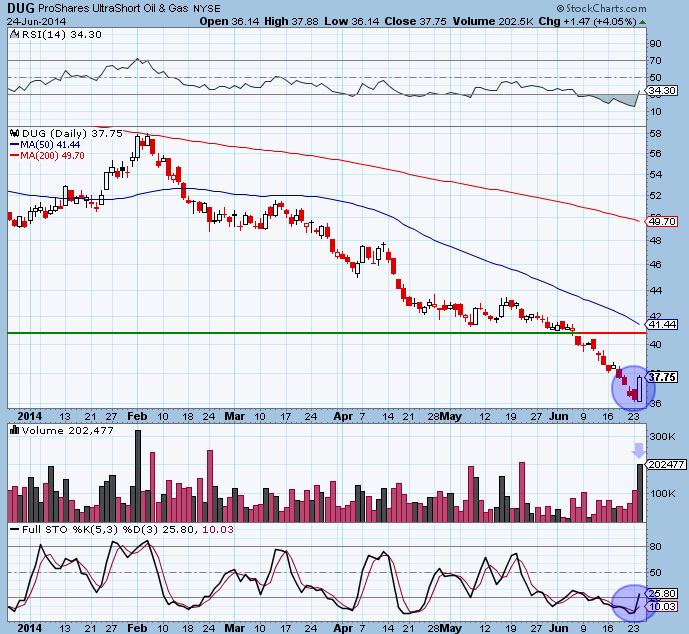This screenshot has width=689, height=634.
Task: Click the green up-arrow next to Chg
Action: click(x=642, y=22)
